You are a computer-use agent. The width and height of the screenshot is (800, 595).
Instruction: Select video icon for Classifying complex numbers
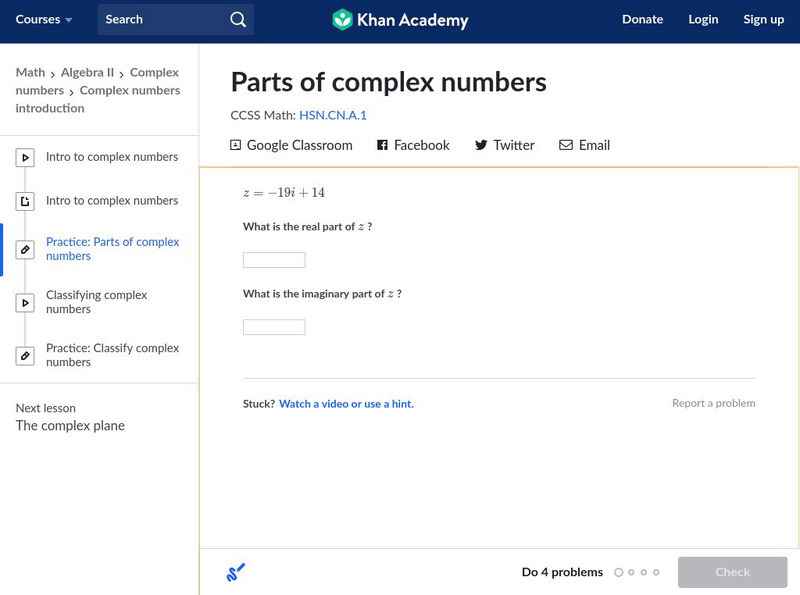(x=25, y=303)
